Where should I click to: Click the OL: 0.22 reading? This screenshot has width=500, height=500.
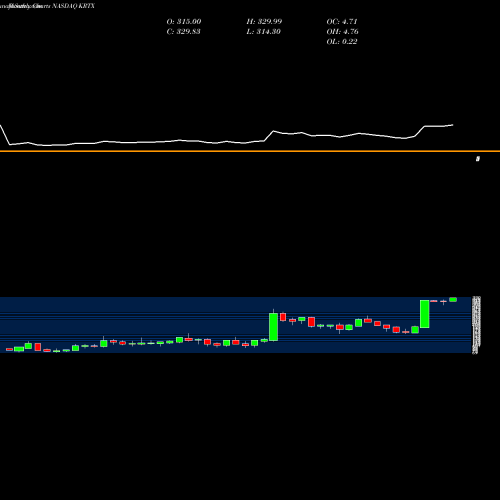(342, 42)
